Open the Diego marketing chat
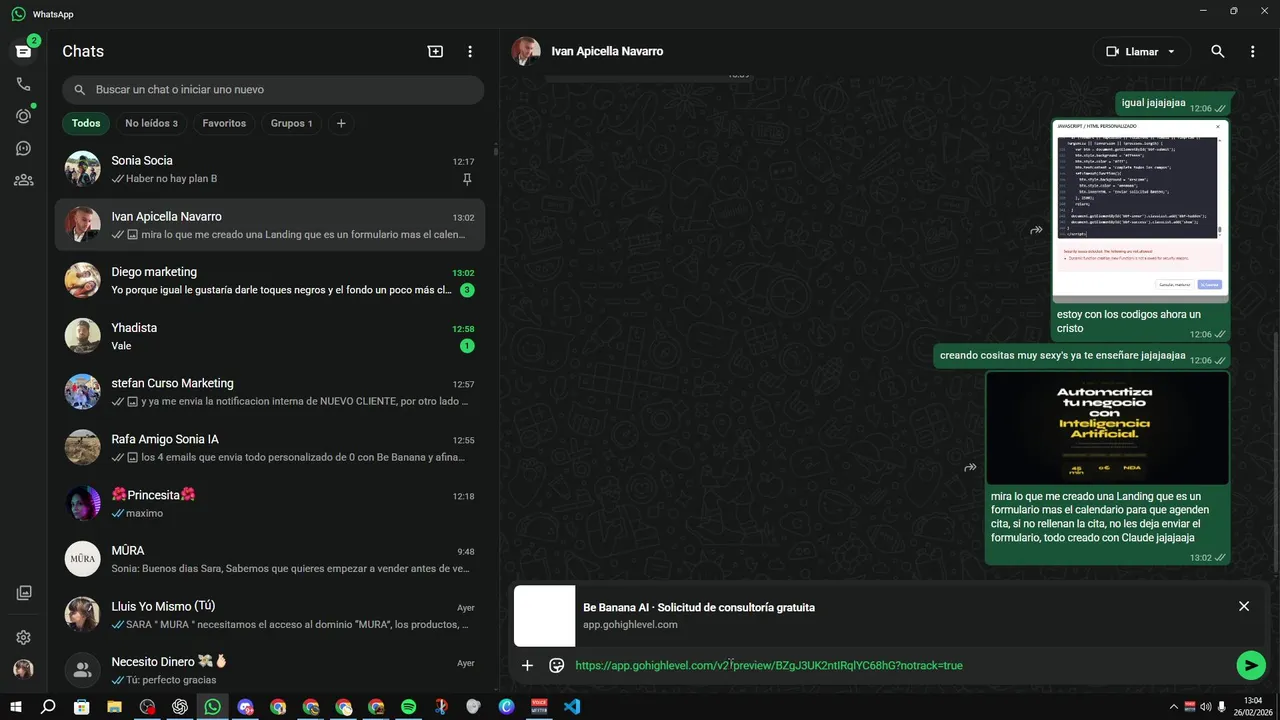 pyautogui.click(x=270, y=281)
